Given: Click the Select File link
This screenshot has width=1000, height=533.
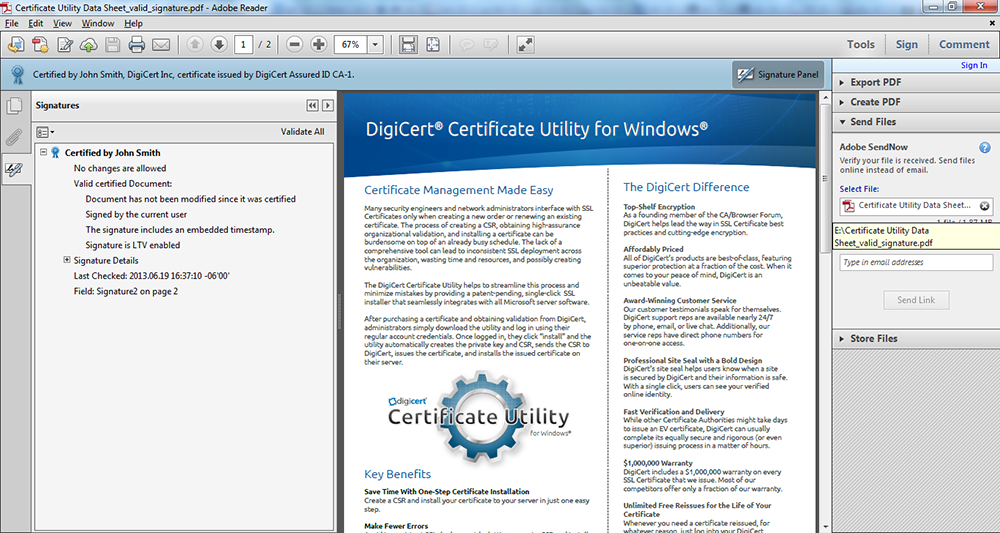Looking at the screenshot, I should (x=858, y=189).
